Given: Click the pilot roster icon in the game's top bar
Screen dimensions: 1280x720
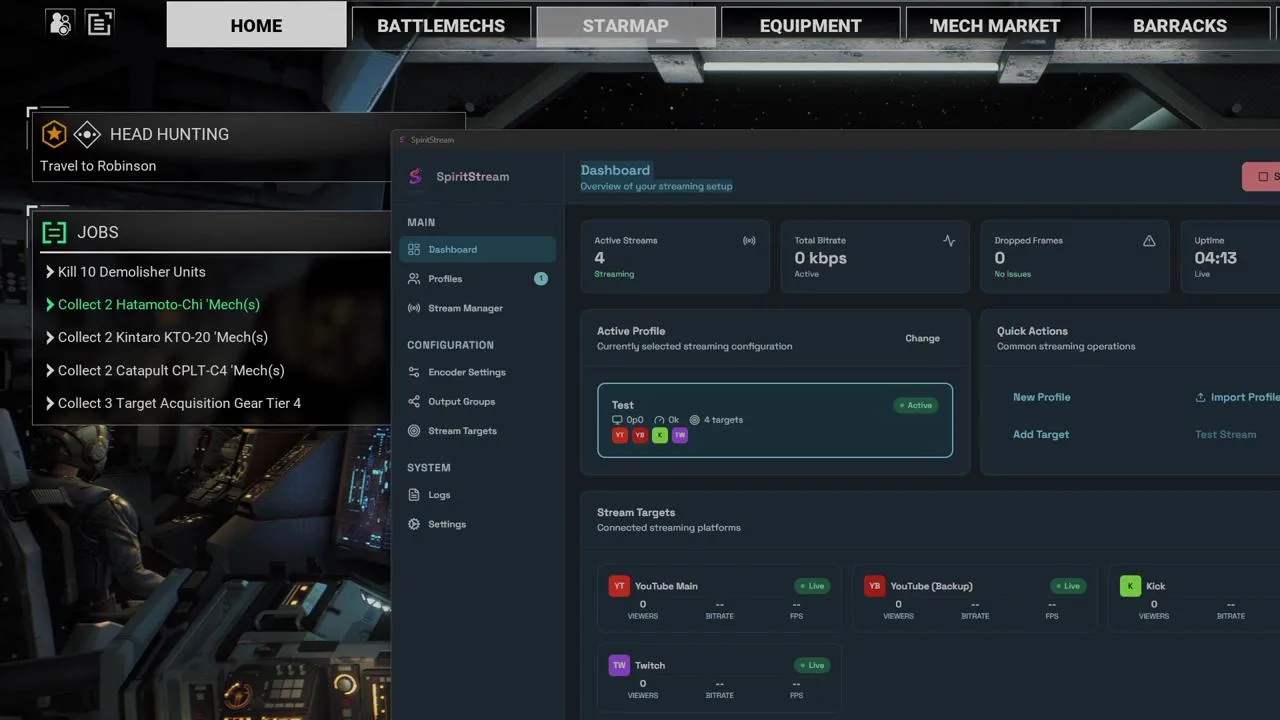Looking at the screenshot, I should tap(60, 22).
